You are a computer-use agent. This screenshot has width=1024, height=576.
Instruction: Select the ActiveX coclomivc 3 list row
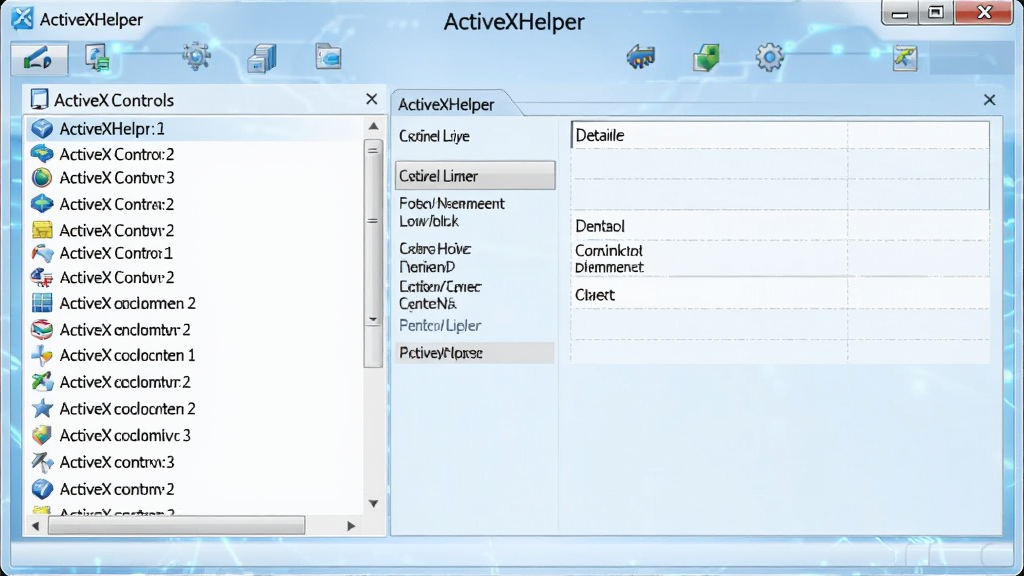point(194,436)
